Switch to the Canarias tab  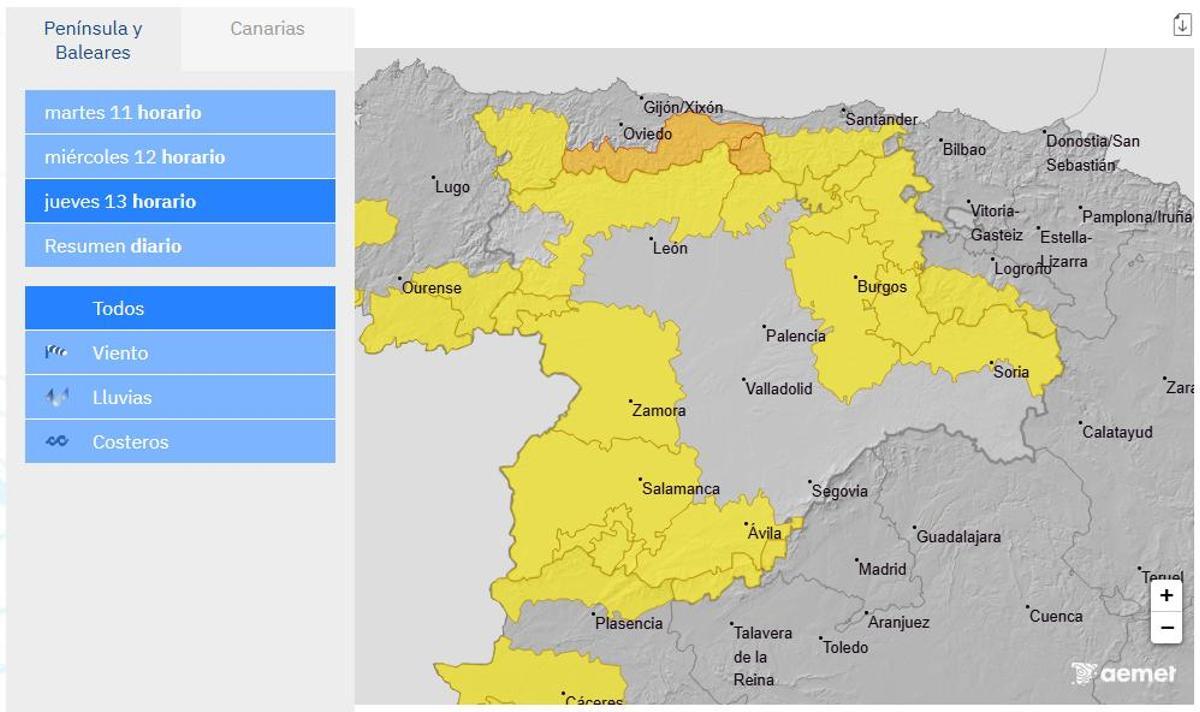click(267, 29)
